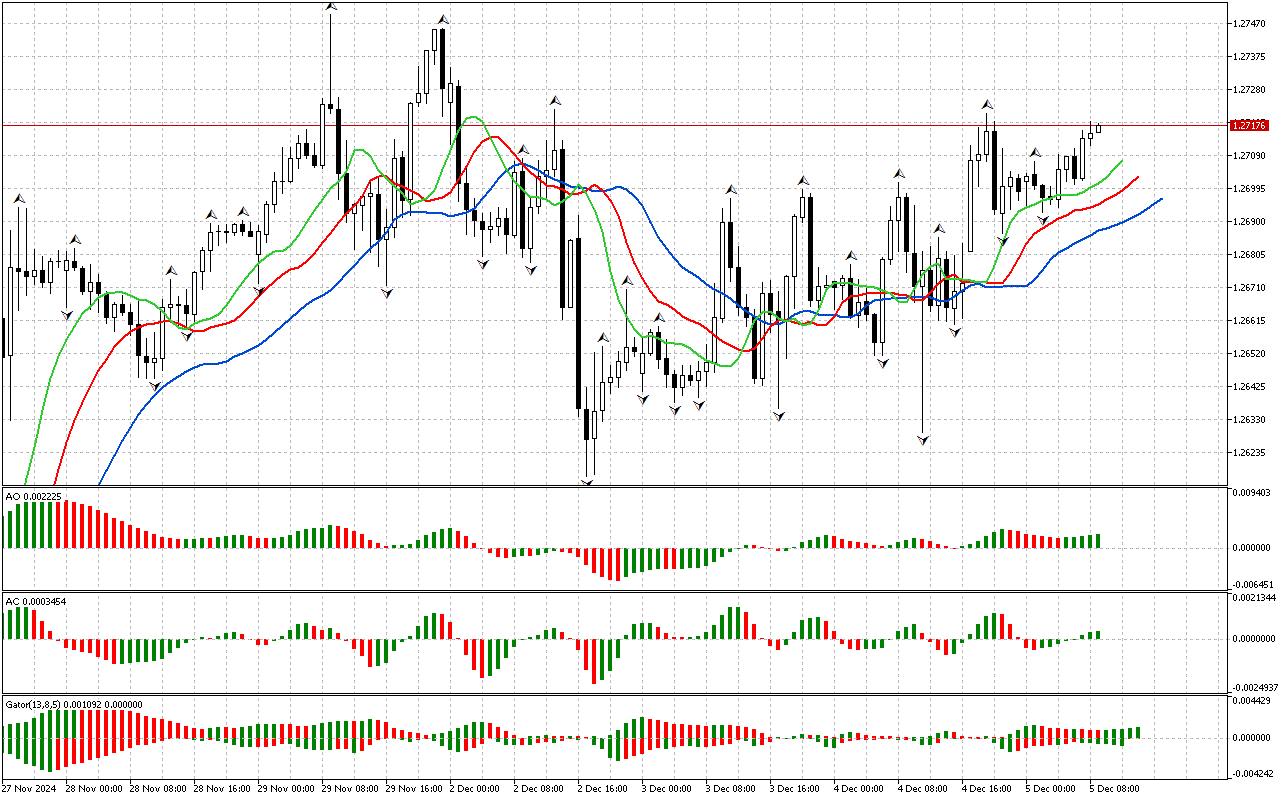Image resolution: width=1280 pixels, height=800 pixels.
Task: Click the 1.26995 price scale label
Action: click(x=1249, y=189)
